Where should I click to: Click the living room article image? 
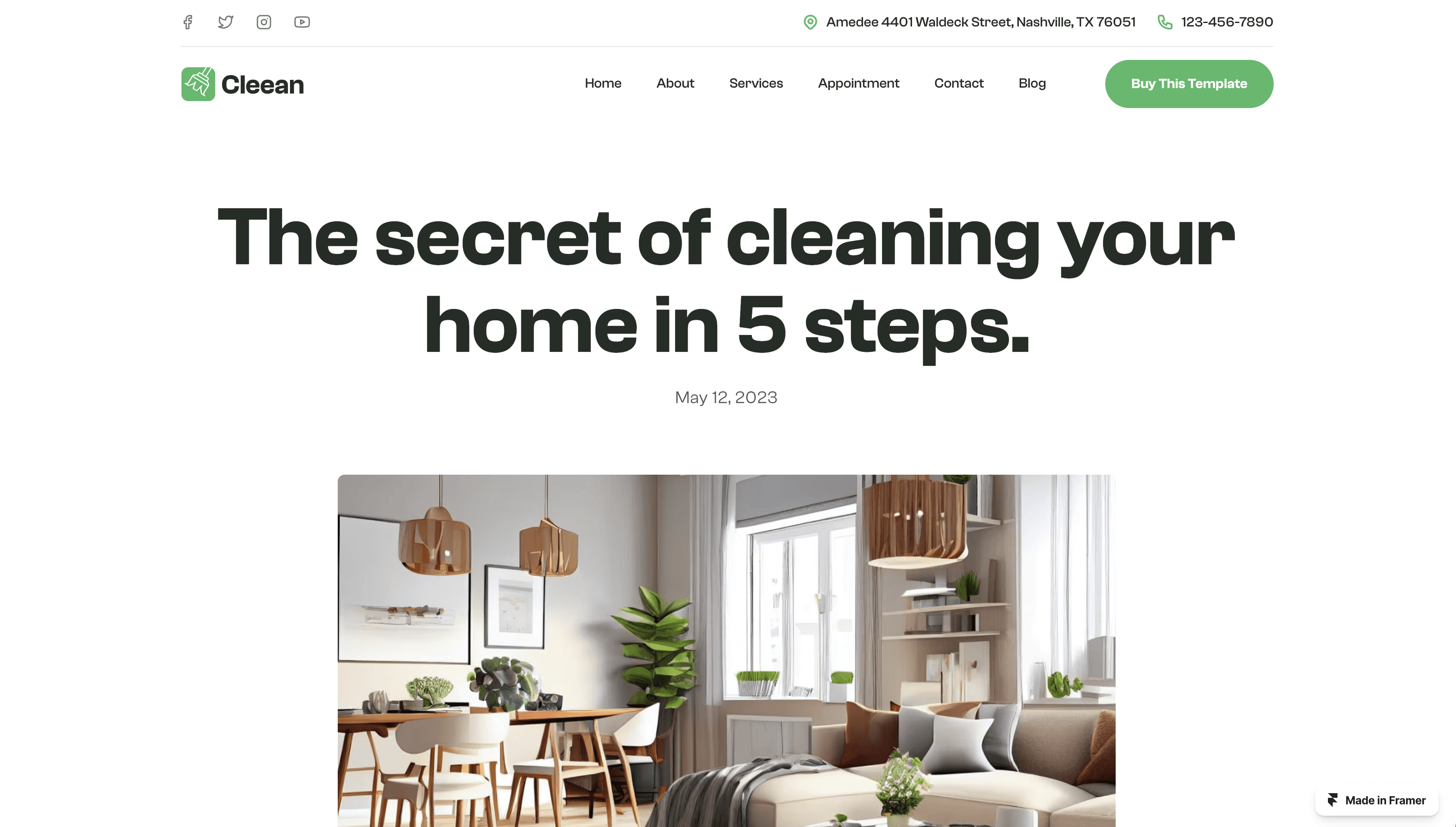(x=726, y=651)
